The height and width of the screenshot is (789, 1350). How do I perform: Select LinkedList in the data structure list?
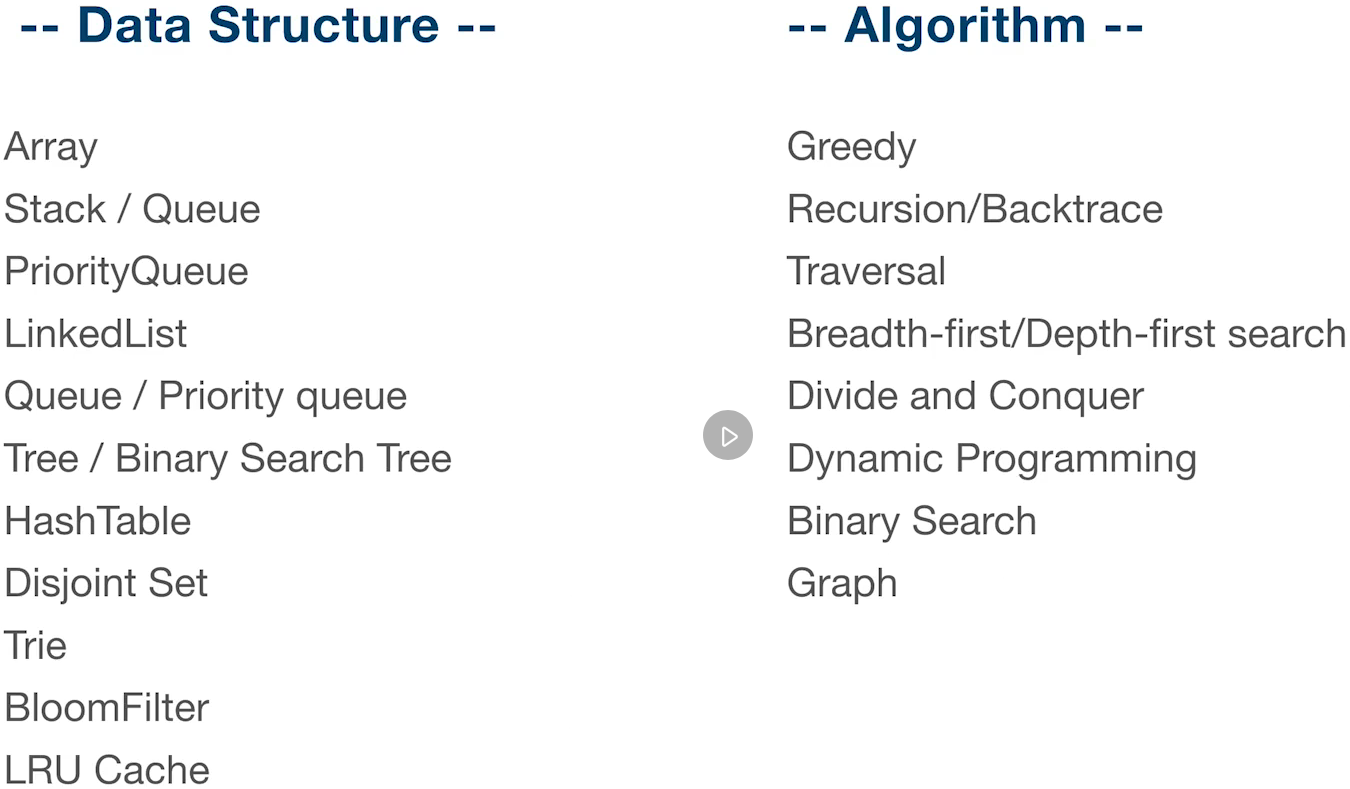[x=96, y=333]
